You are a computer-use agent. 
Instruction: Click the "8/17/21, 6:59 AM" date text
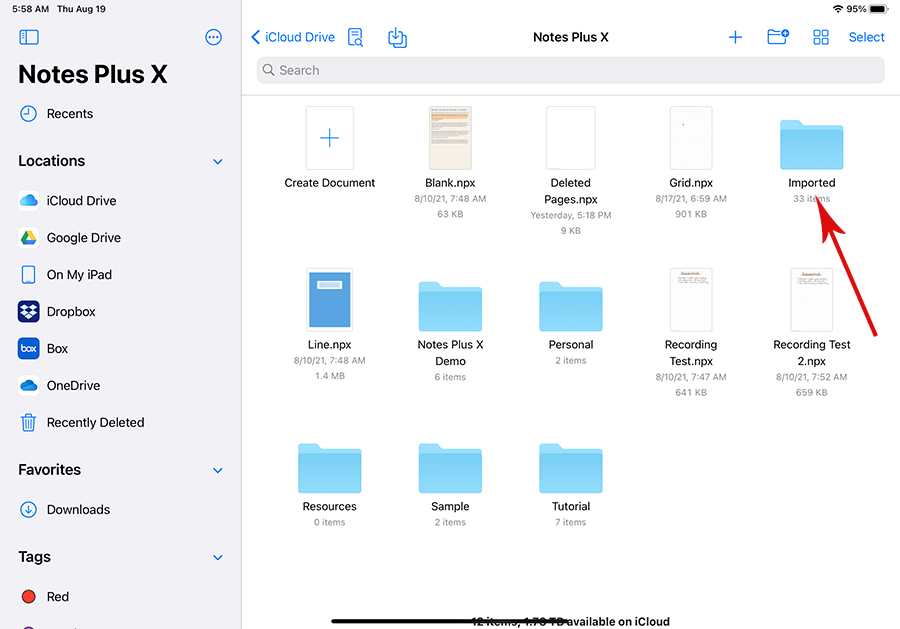point(691,199)
